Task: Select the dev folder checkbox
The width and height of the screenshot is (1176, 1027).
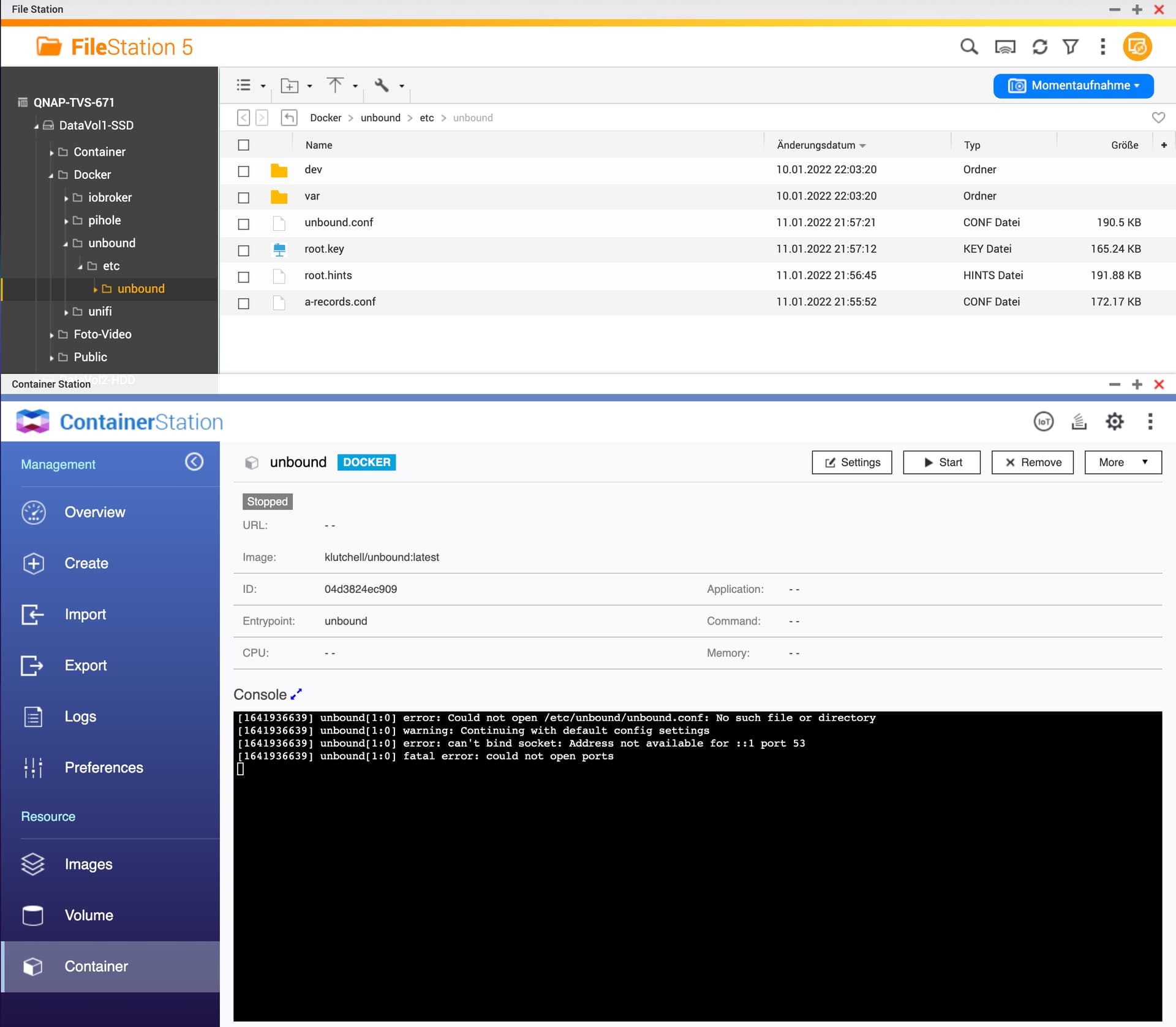Action: (243, 171)
